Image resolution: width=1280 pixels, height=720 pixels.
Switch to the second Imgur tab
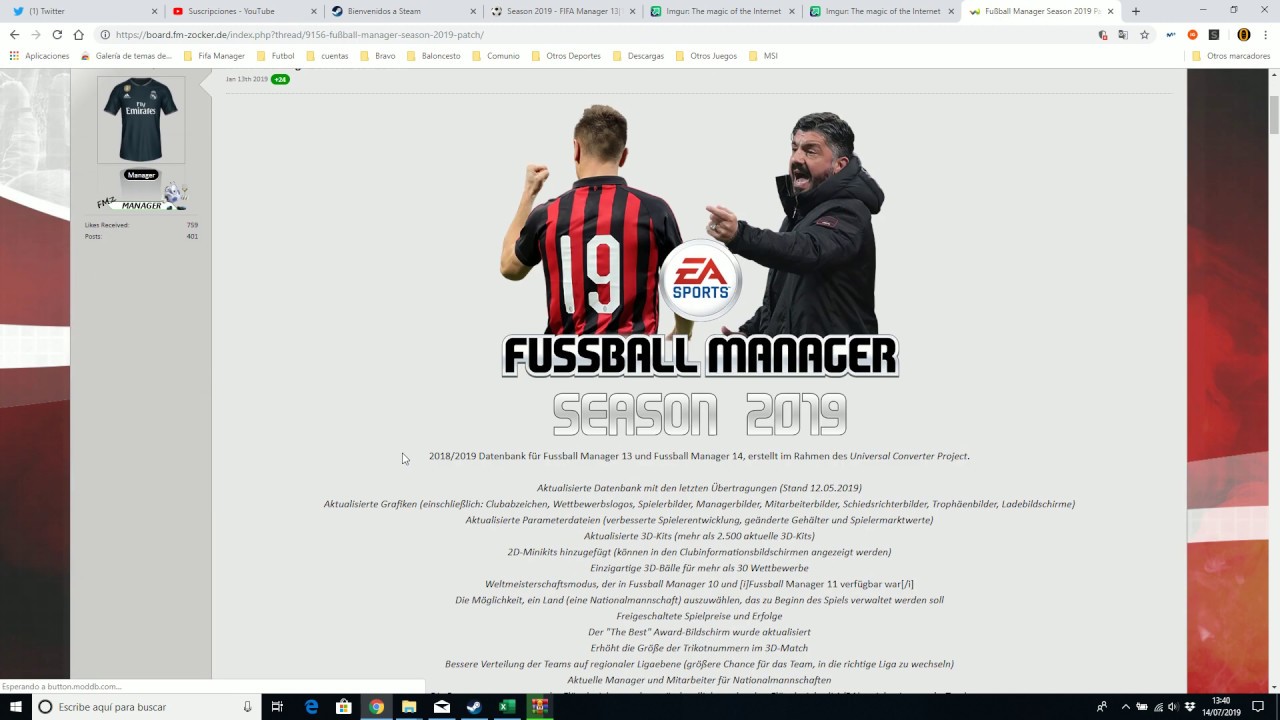tap(880, 11)
